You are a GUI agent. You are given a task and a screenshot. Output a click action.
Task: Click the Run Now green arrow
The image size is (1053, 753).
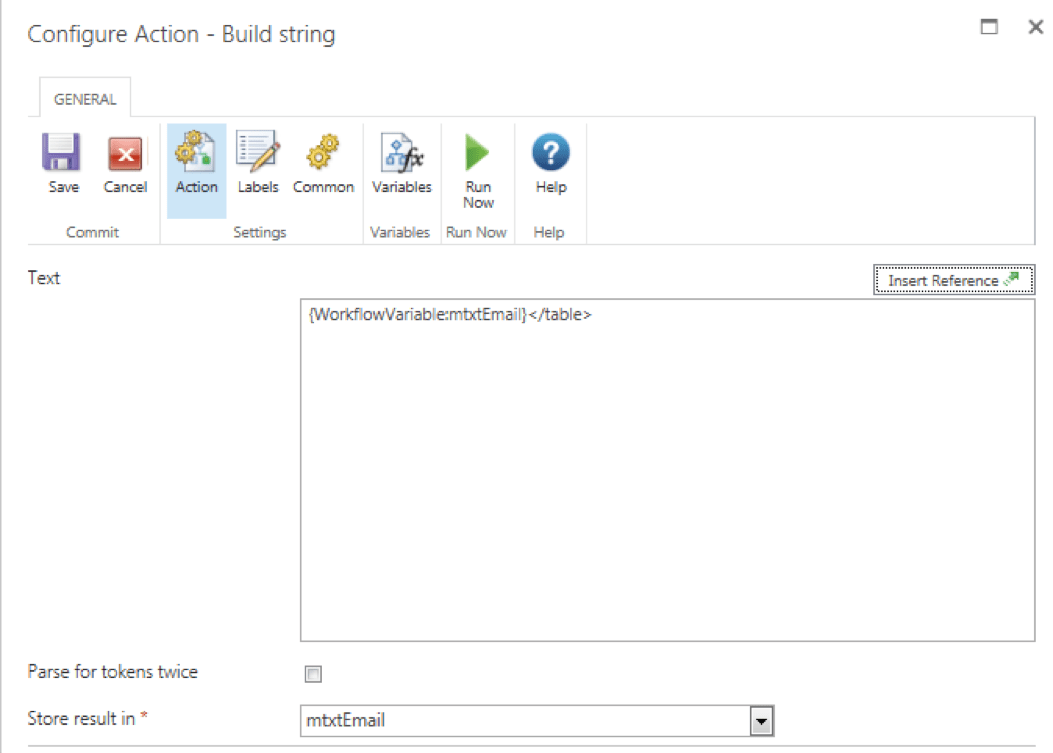click(477, 152)
